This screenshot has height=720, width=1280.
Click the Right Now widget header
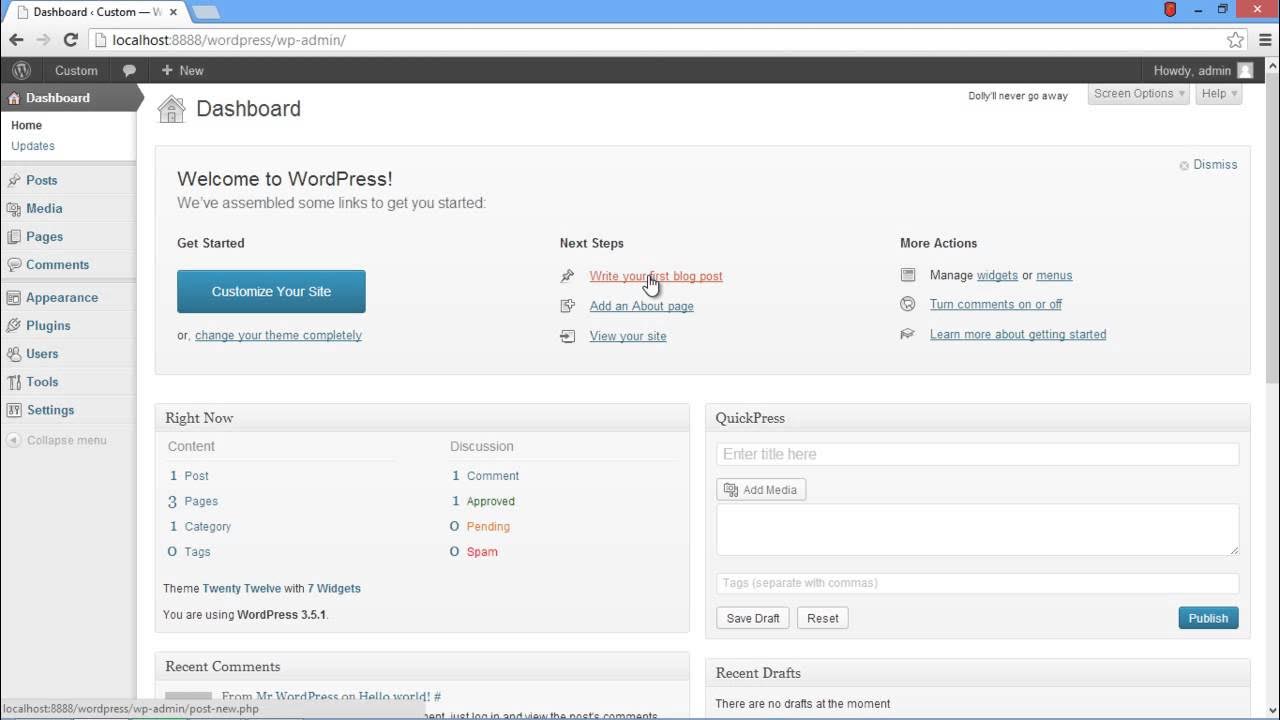point(422,418)
